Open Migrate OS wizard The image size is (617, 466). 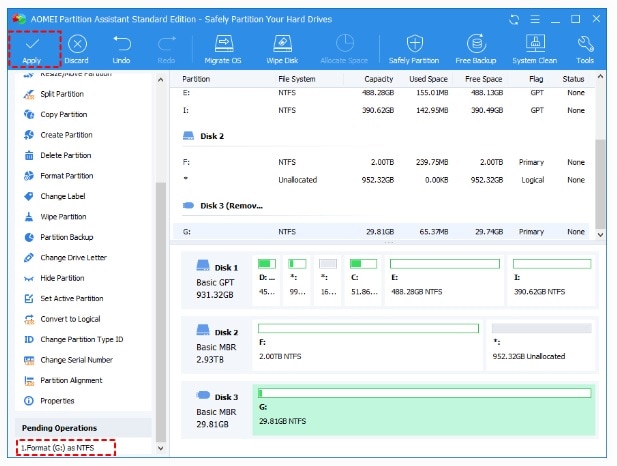223,50
